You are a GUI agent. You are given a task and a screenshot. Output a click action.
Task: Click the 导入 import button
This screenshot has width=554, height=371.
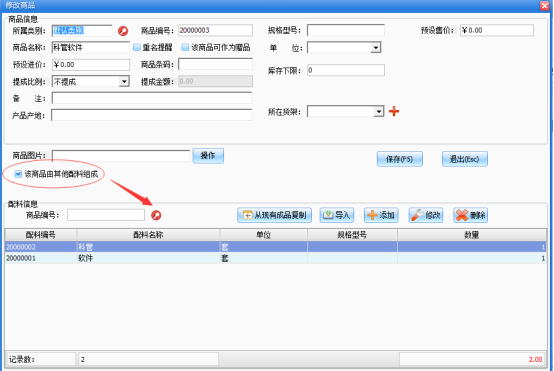[x=337, y=215]
